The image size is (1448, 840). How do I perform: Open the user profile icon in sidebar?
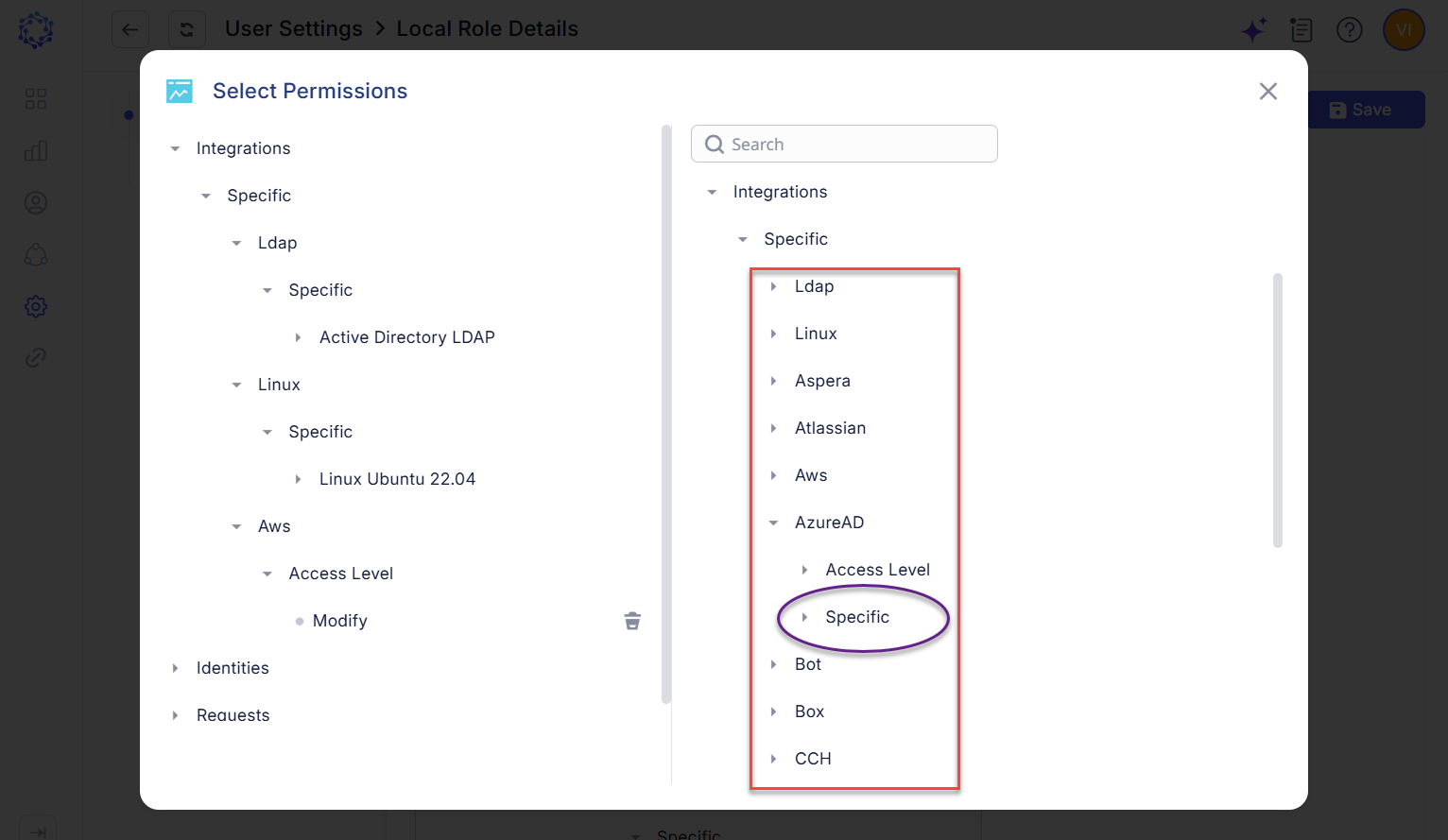pyautogui.click(x=36, y=203)
